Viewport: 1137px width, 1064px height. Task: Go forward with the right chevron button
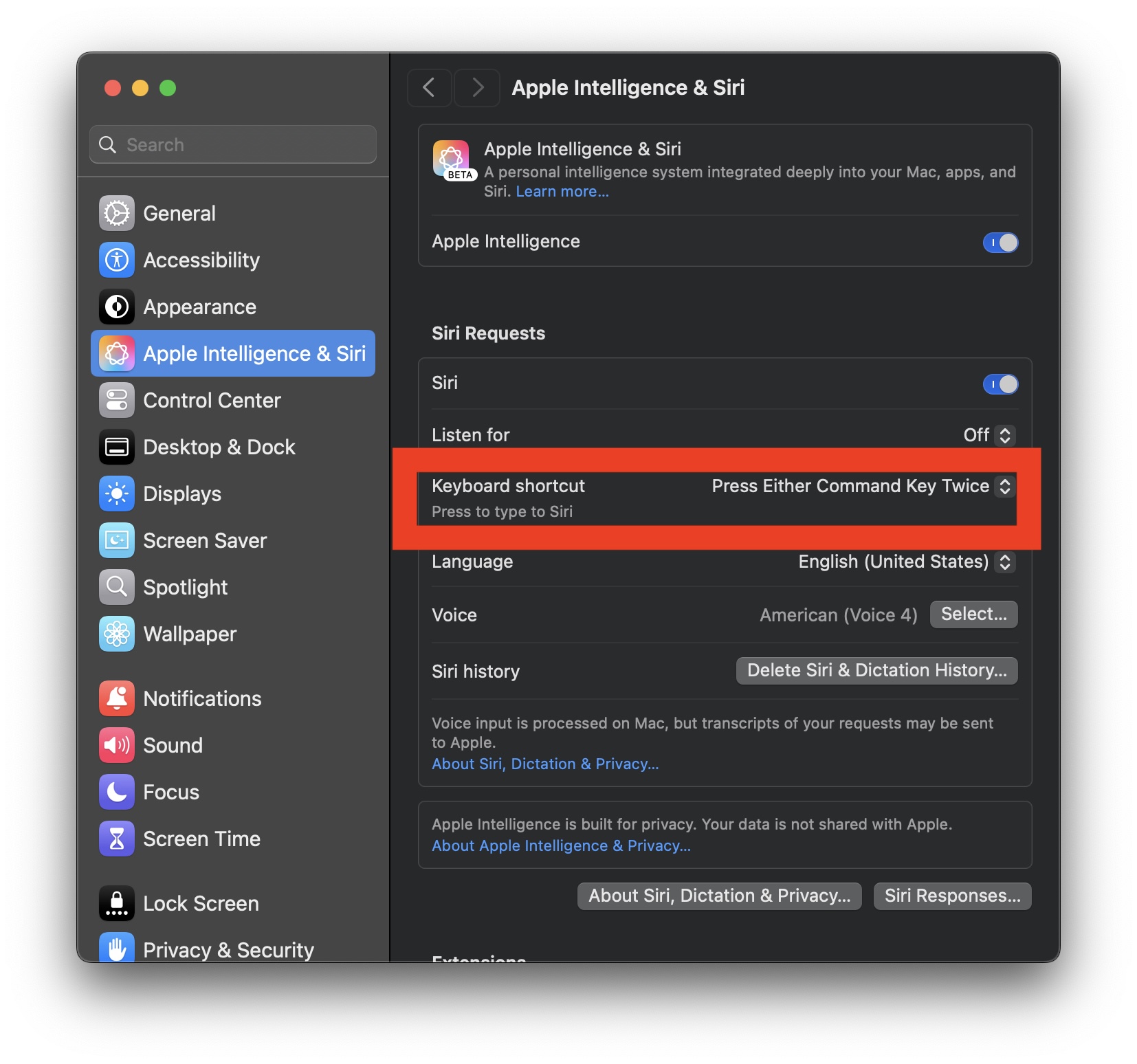click(477, 87)
